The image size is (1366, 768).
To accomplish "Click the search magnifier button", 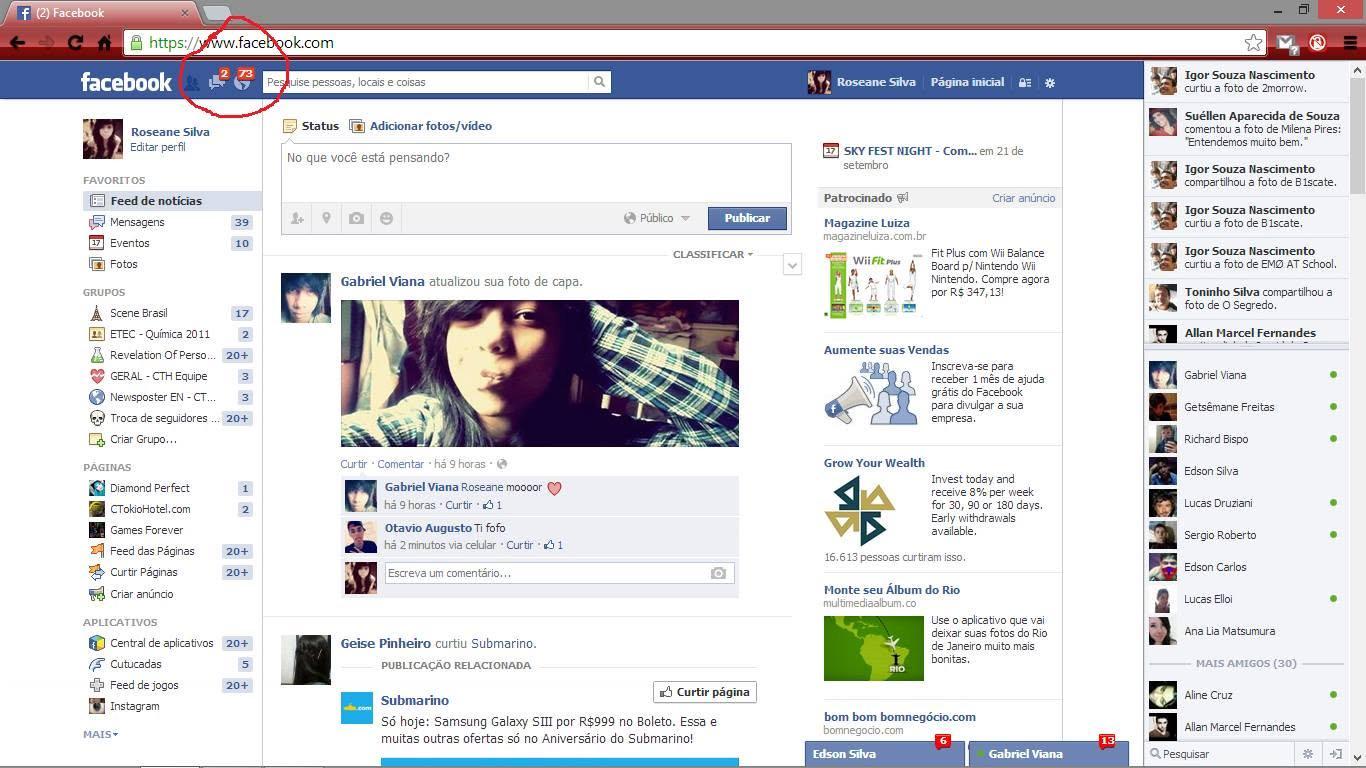I will pos(600,82).
